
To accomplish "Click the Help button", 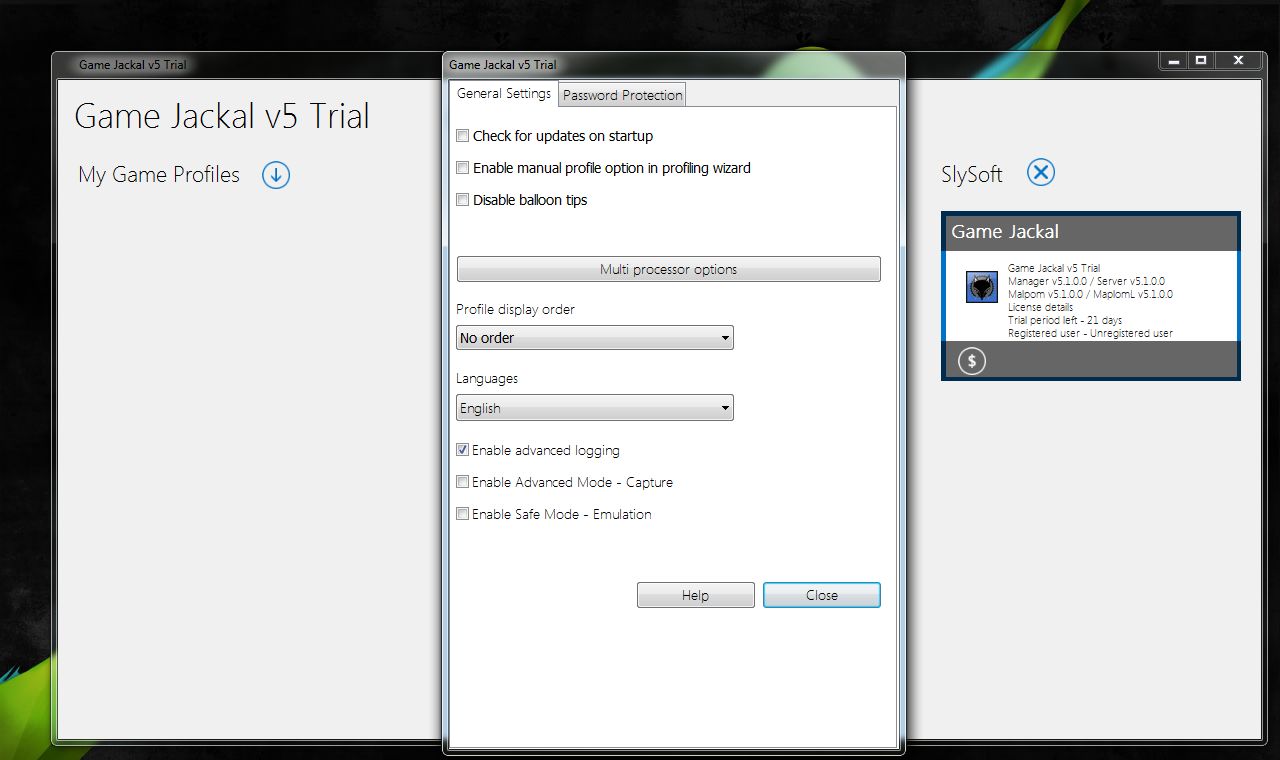I will point(695,595).
